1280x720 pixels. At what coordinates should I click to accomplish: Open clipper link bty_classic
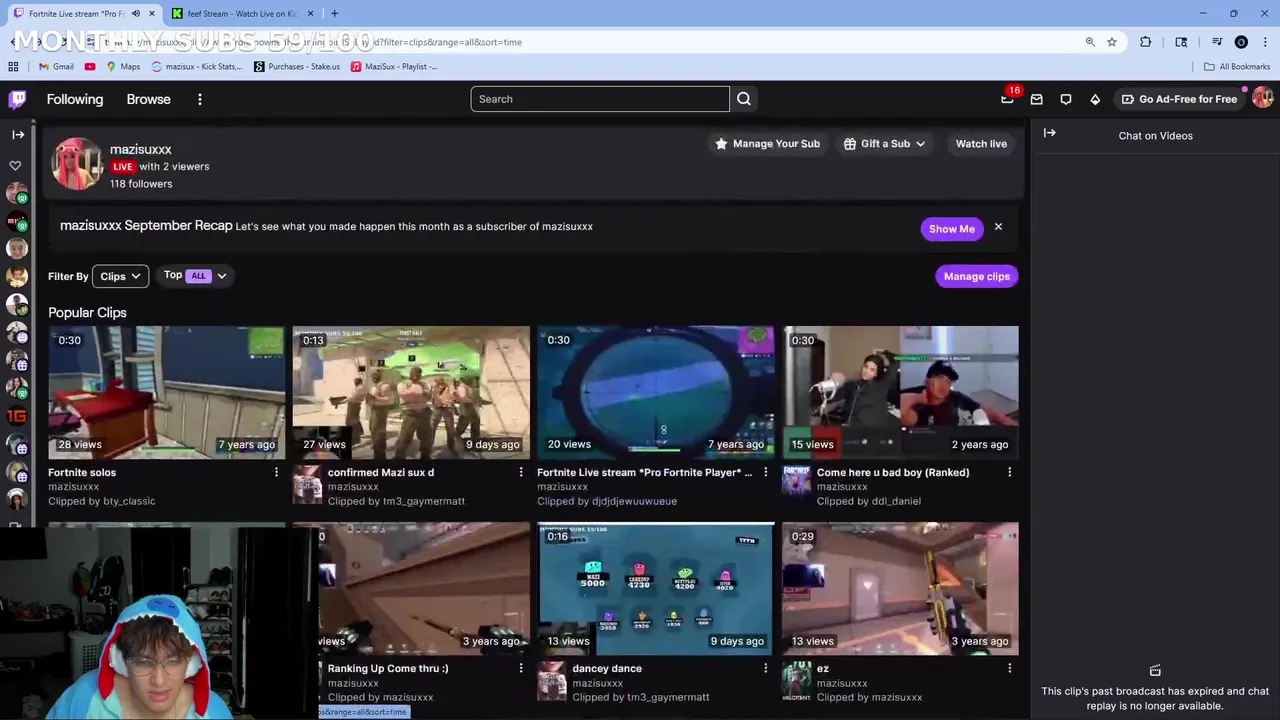tap(129, 501)
